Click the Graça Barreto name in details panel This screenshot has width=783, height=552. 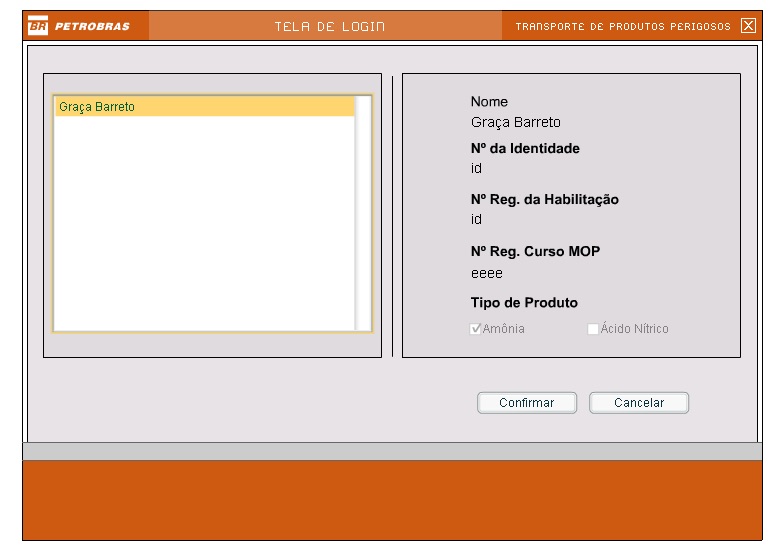pyautogui.click(x=515, y=123)
